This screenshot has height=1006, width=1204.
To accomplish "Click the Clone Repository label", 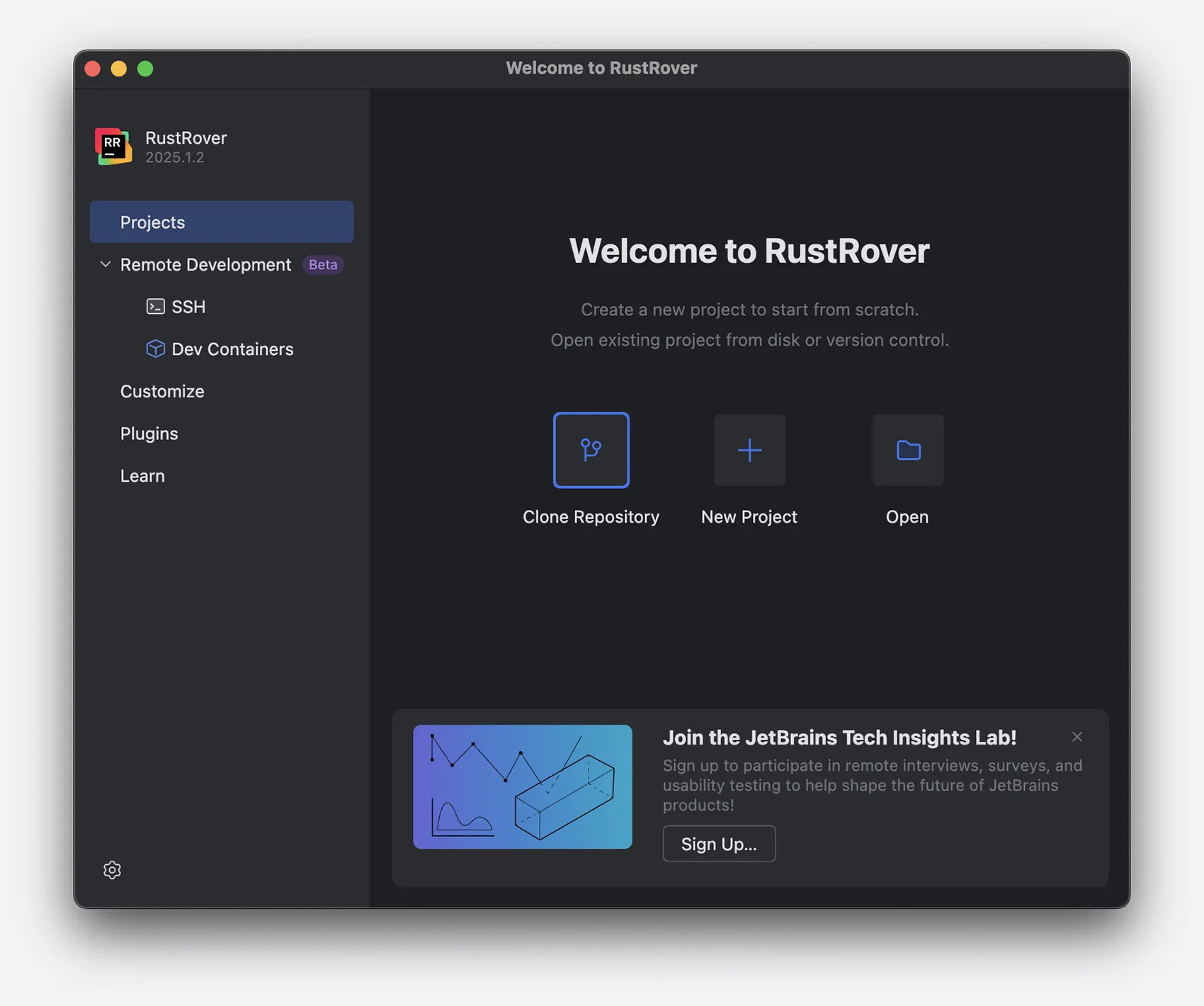I will tap(591, 517).
